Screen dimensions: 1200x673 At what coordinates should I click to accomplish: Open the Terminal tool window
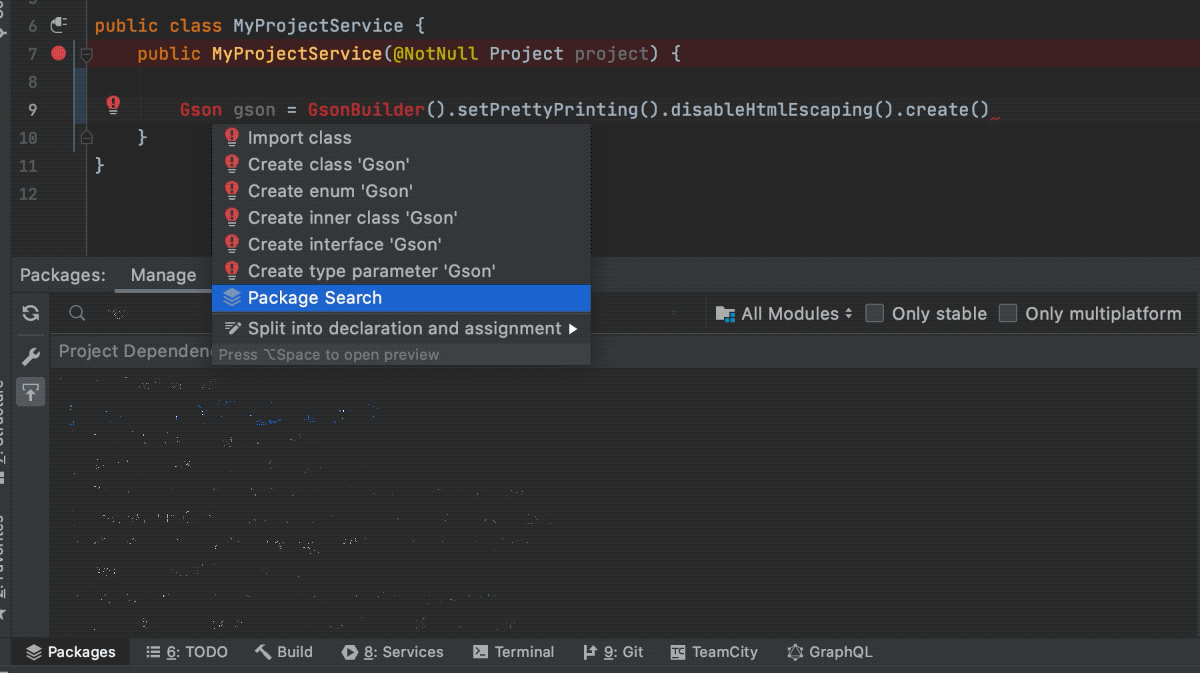pyautogui.click(x=514, y=652)
